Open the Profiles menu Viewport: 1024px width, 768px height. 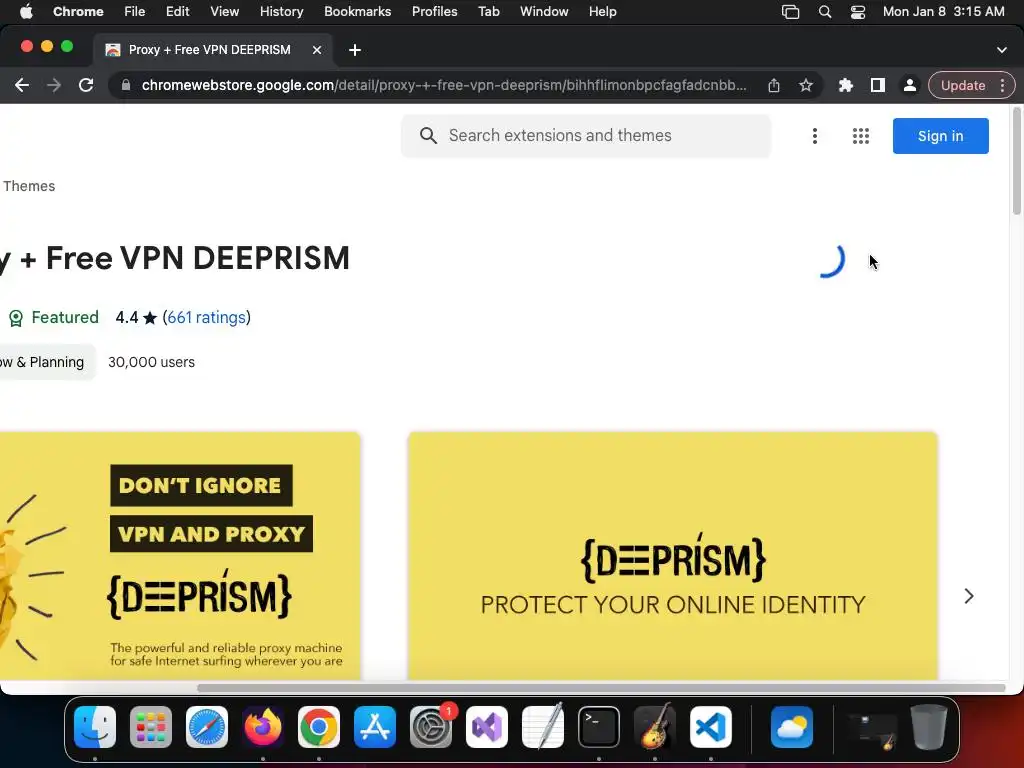coord(434,11)
